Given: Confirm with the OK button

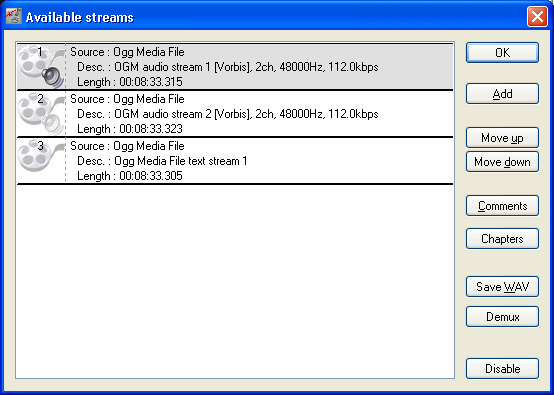Looking at the screenshot, I should tap(502, 53).
